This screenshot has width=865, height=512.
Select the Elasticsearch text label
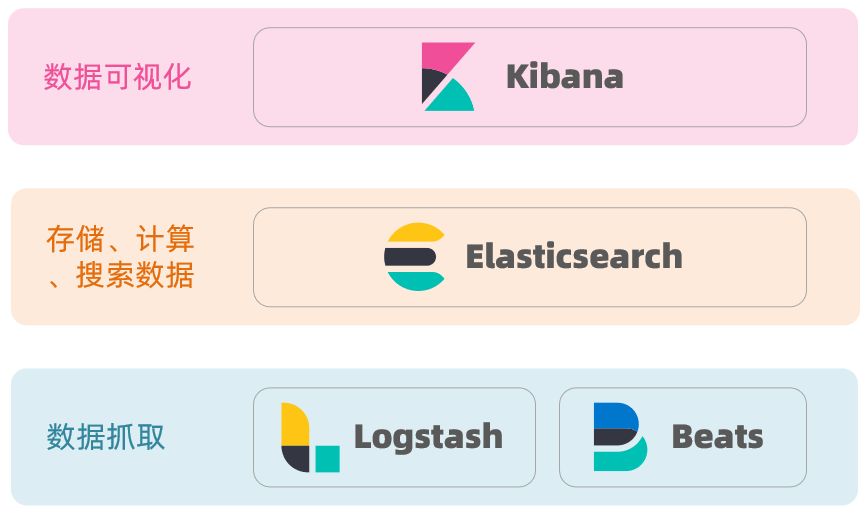(x=574, y=257)
